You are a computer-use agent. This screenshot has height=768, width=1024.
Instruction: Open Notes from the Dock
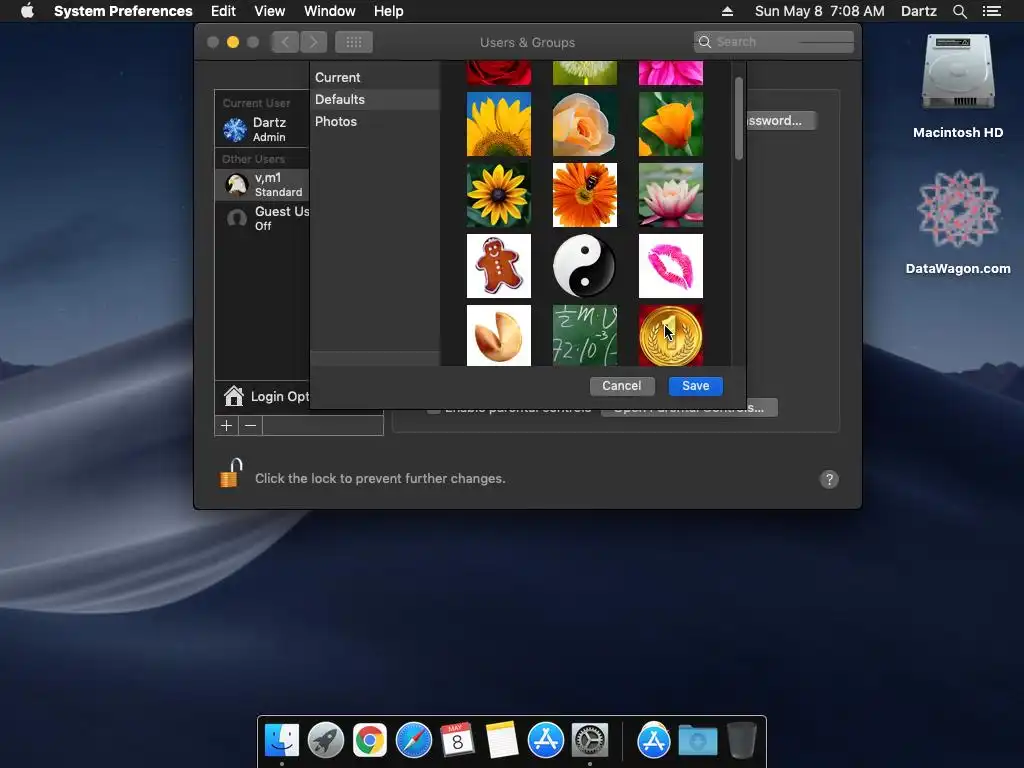[x=502, y=741]
